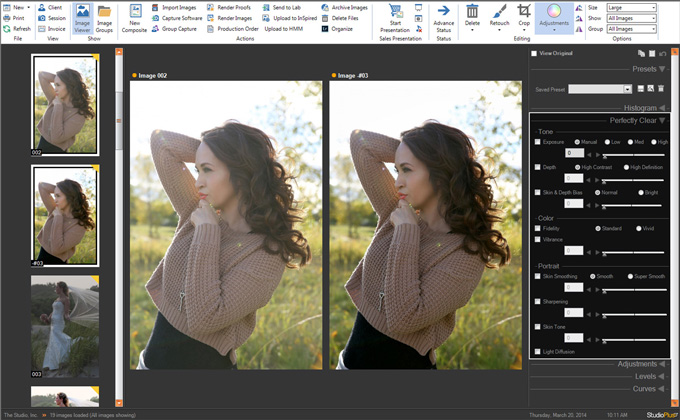Image resolution: width=680 pixels, height=420 pixels.
Task: Click the Start Presentation cart icon
Action: tap(397, 13)
